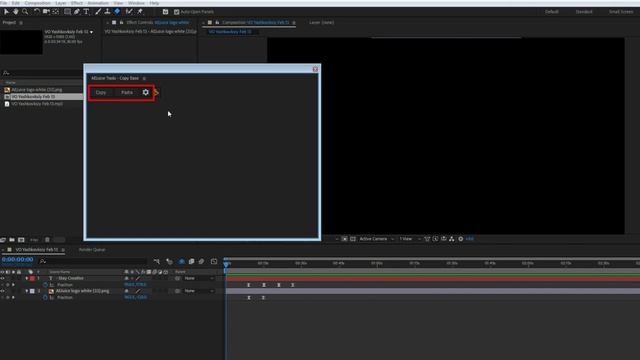Screen dimensions: 640x360
Task: Open the Layer menu
Action: click(61, 3)
